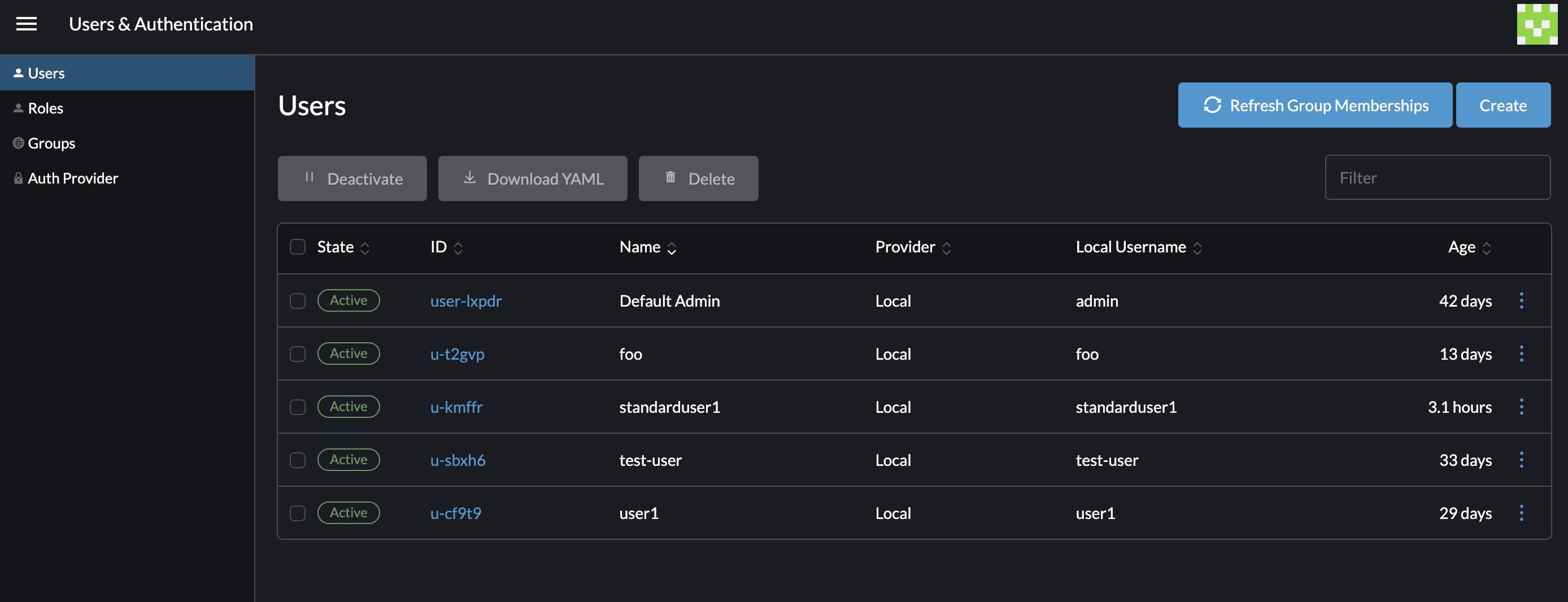Screen dimensions: 1568x602
Task: Select the checkbox for u-kmffr row
Action: point(297,407)
